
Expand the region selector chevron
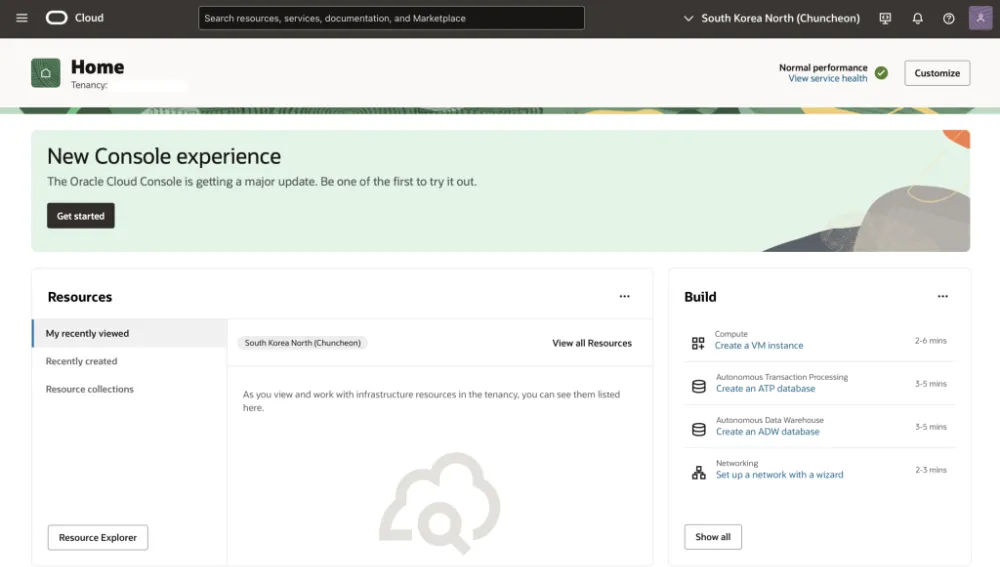click(688, 18)
